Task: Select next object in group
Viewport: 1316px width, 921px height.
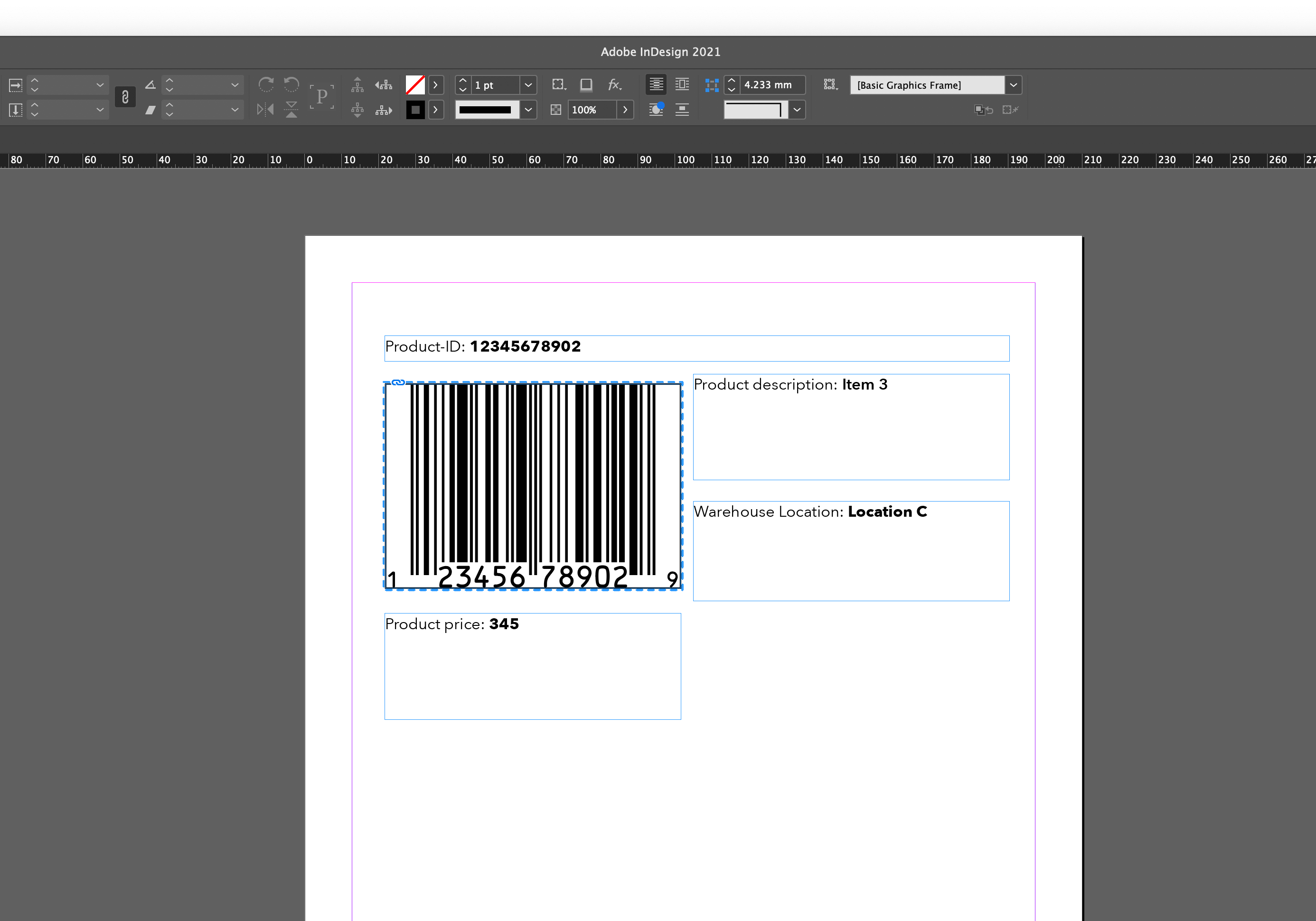Action: (384, 110)
